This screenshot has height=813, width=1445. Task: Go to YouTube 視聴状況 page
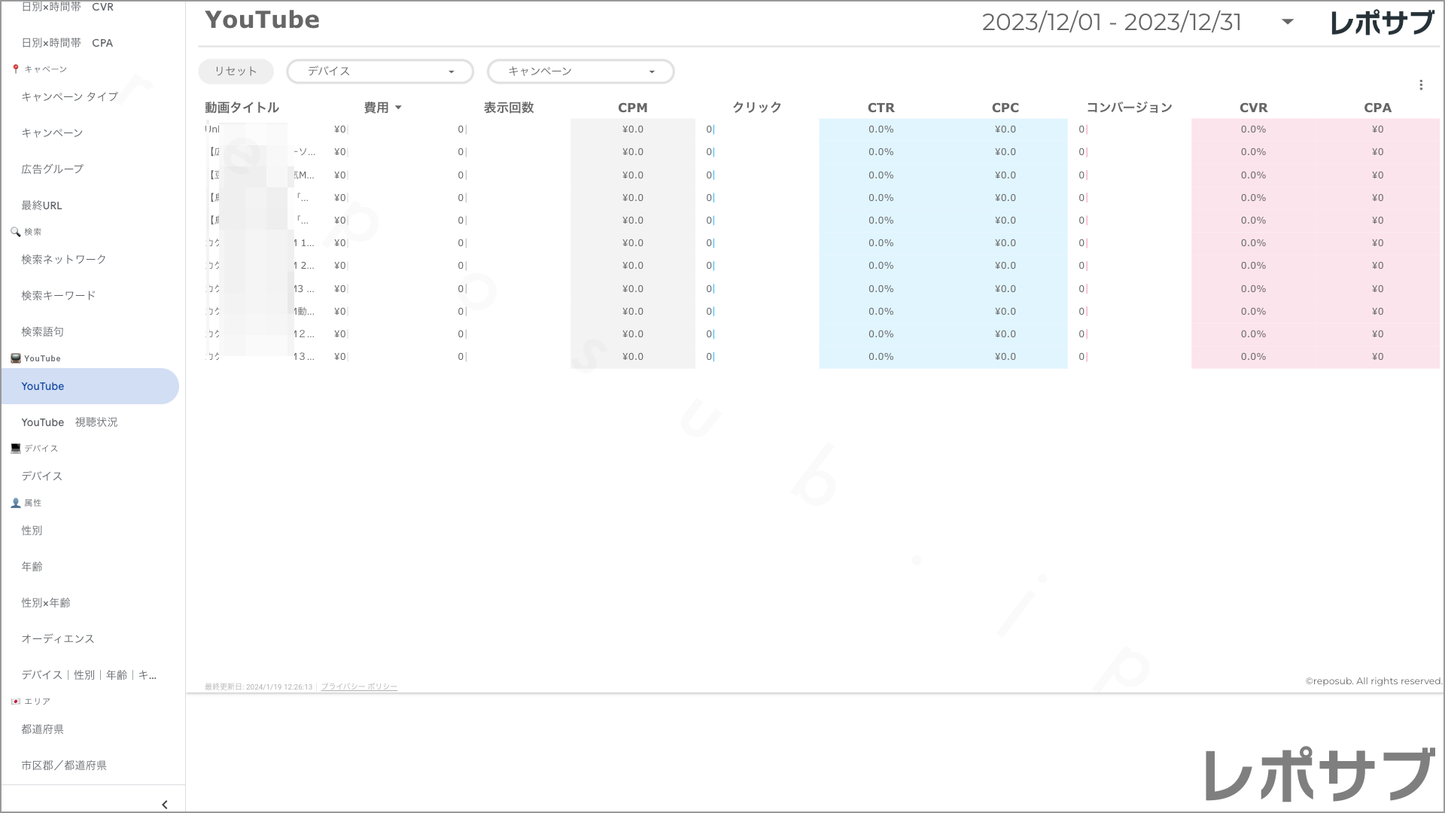69,422
